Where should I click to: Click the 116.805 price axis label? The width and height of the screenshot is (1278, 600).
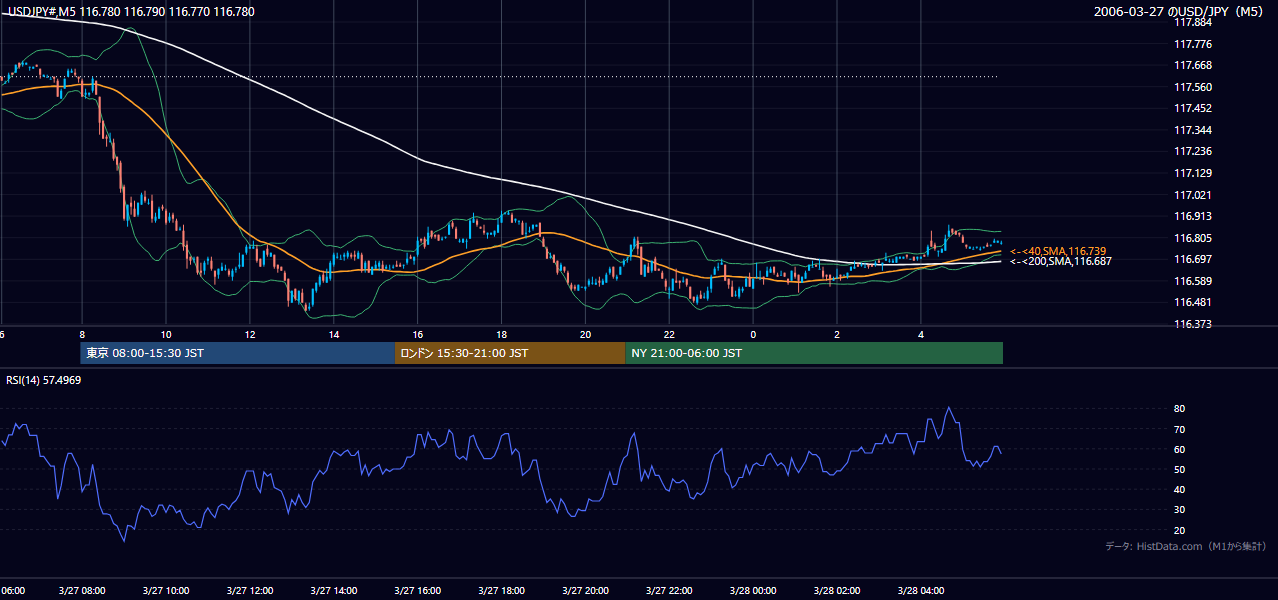(x=1192, y=238)
